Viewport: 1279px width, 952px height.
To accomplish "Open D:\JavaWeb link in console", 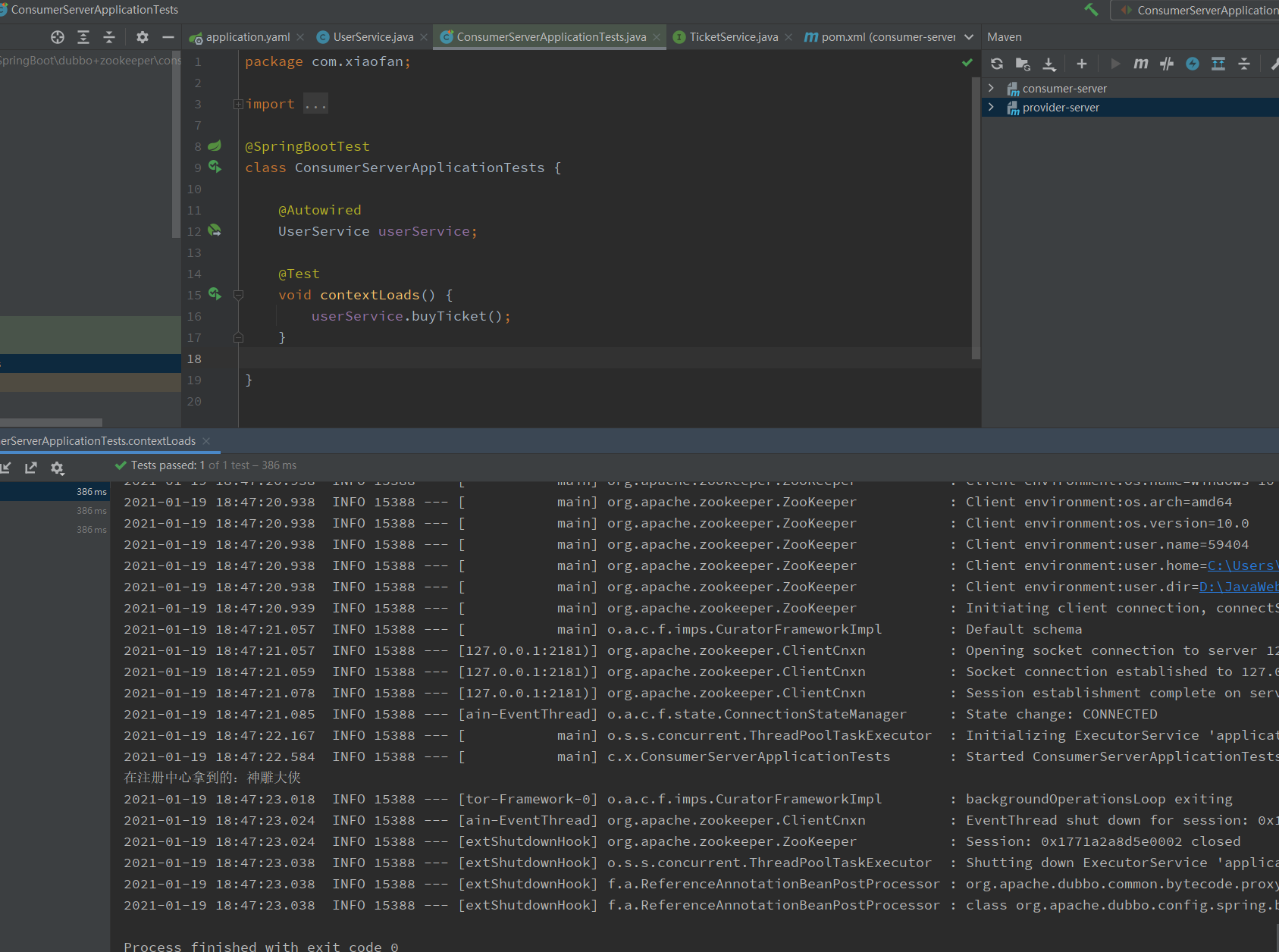I will coord(1239,587).
